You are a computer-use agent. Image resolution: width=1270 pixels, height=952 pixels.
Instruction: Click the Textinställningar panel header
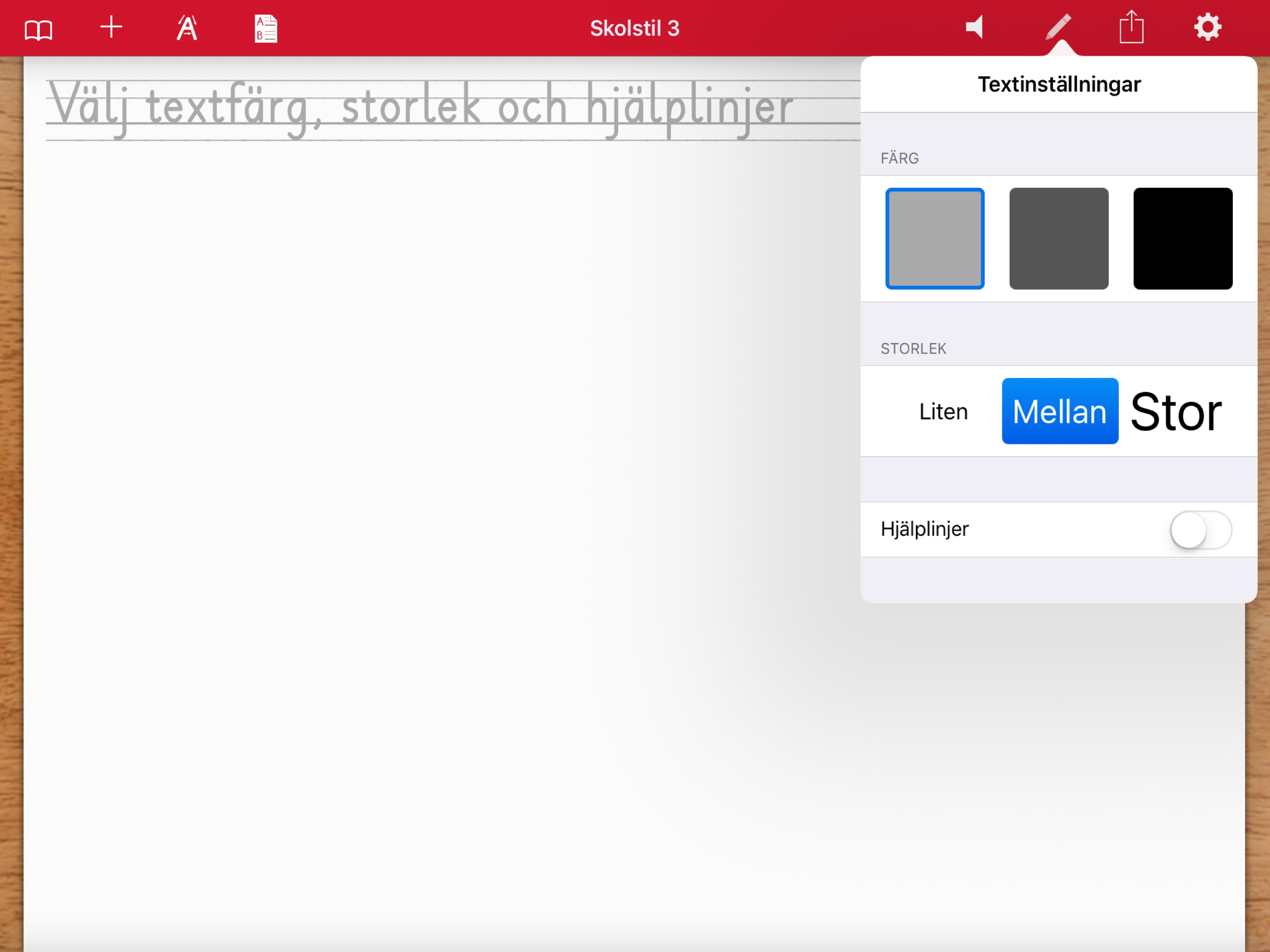pos(1059,84)
